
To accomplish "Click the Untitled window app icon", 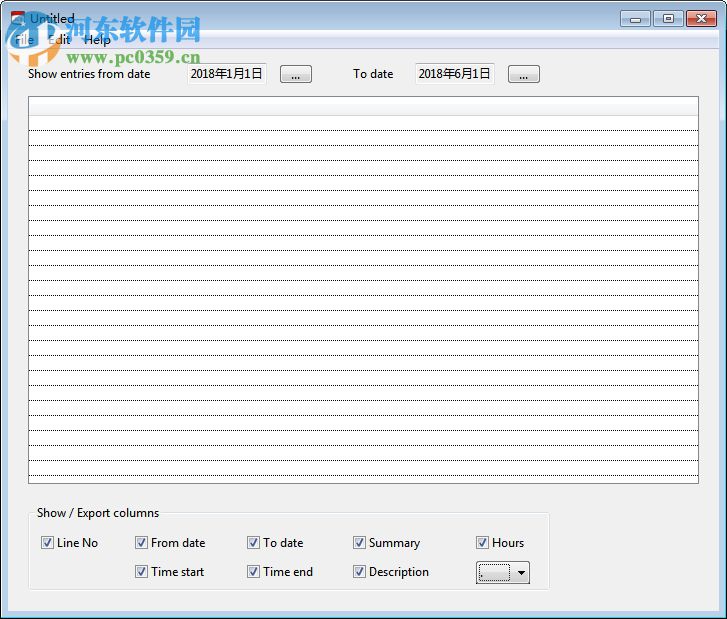I will tap(18, 19).
